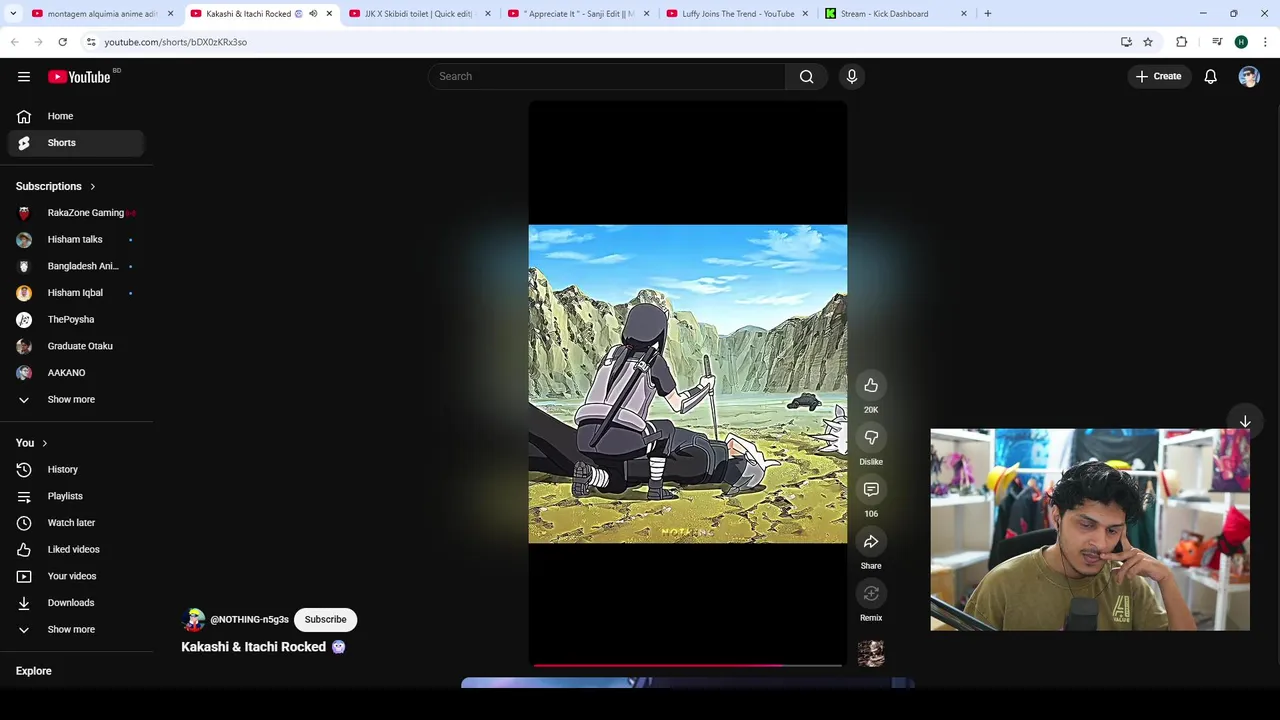Expand the You section chevron
Image resolution: width=1280 pixels, height=720 pixels.
pyautogui.click(x=44, y=443)
